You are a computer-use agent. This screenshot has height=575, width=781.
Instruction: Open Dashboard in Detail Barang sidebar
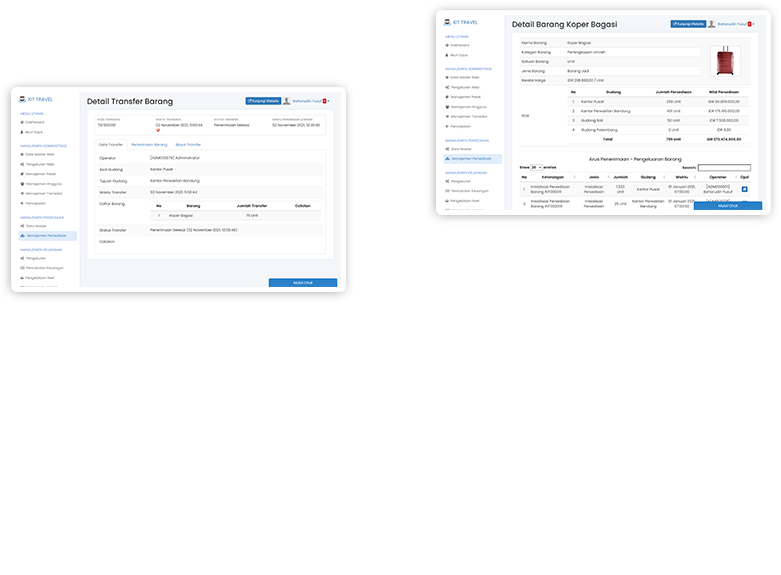click(x=460, y=45)
